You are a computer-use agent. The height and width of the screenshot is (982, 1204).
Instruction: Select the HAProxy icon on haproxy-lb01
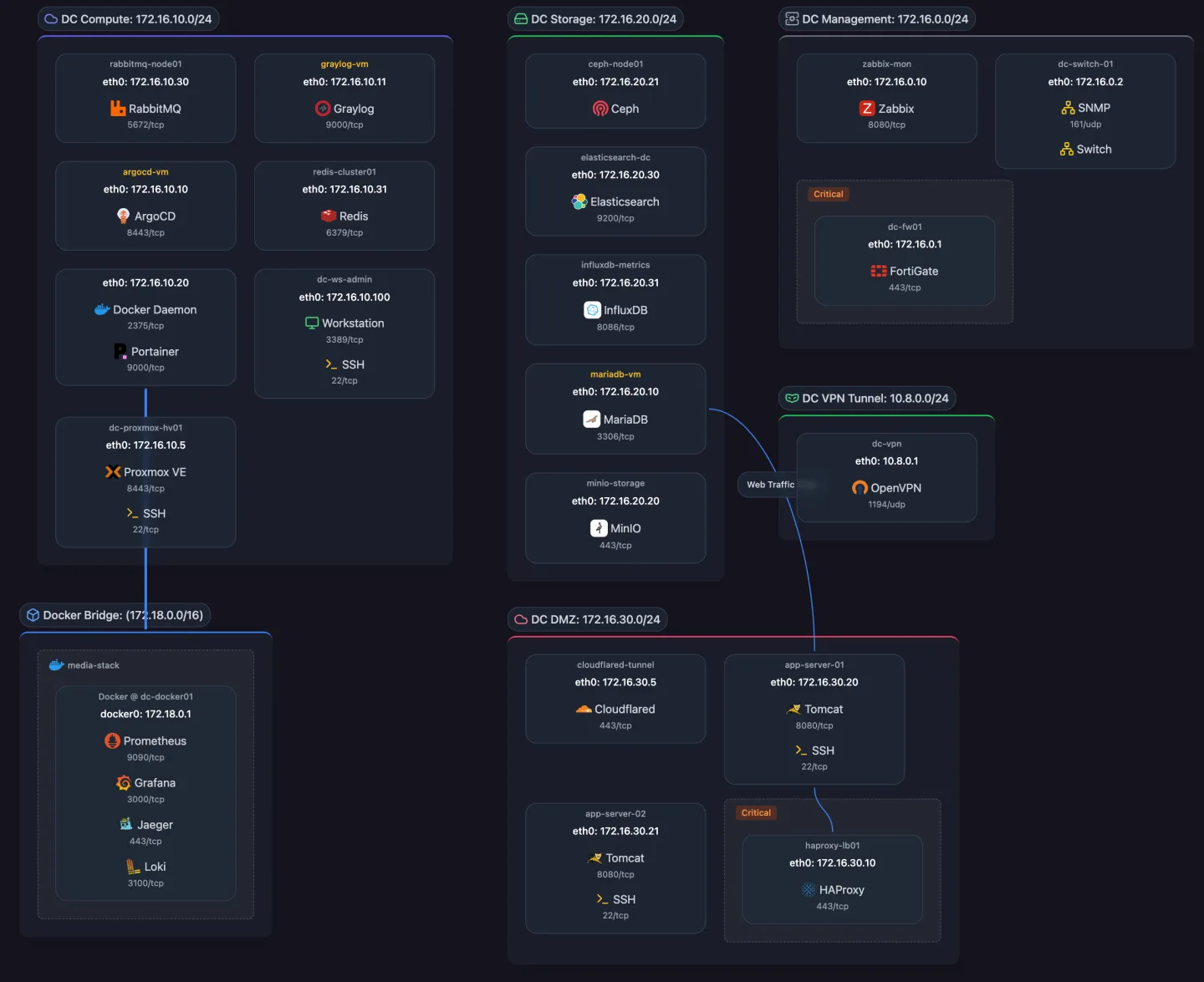point(808,889)
